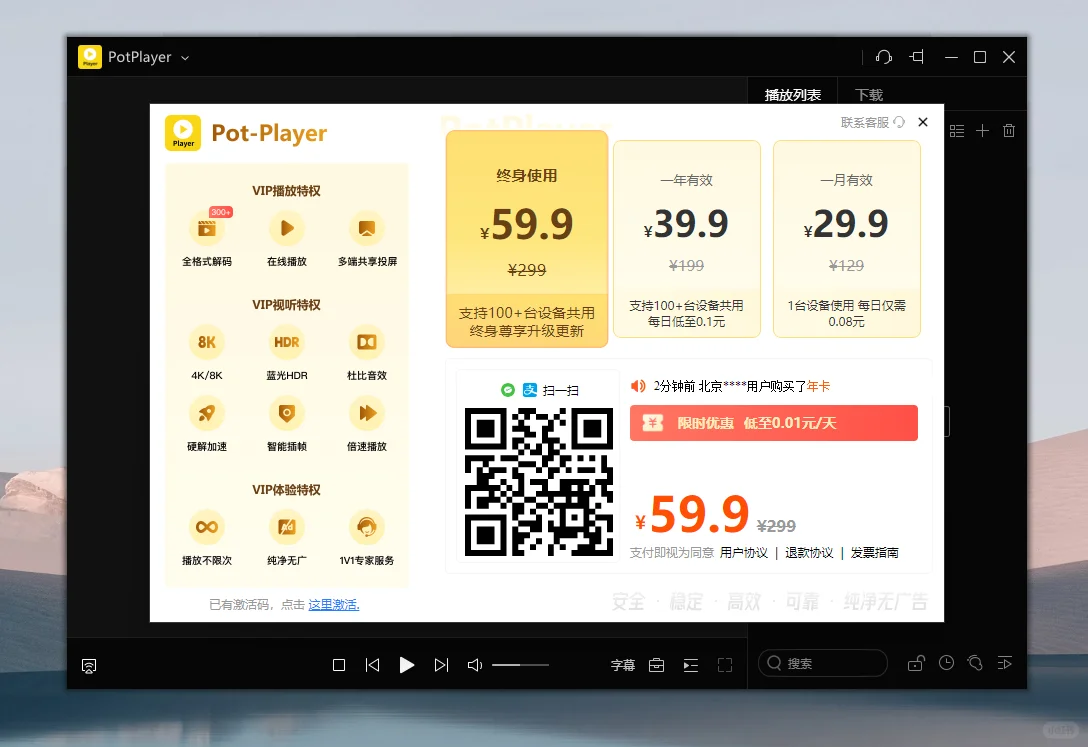Open the 发票指南 link
1088x747 pixels.
click(874, 553)
